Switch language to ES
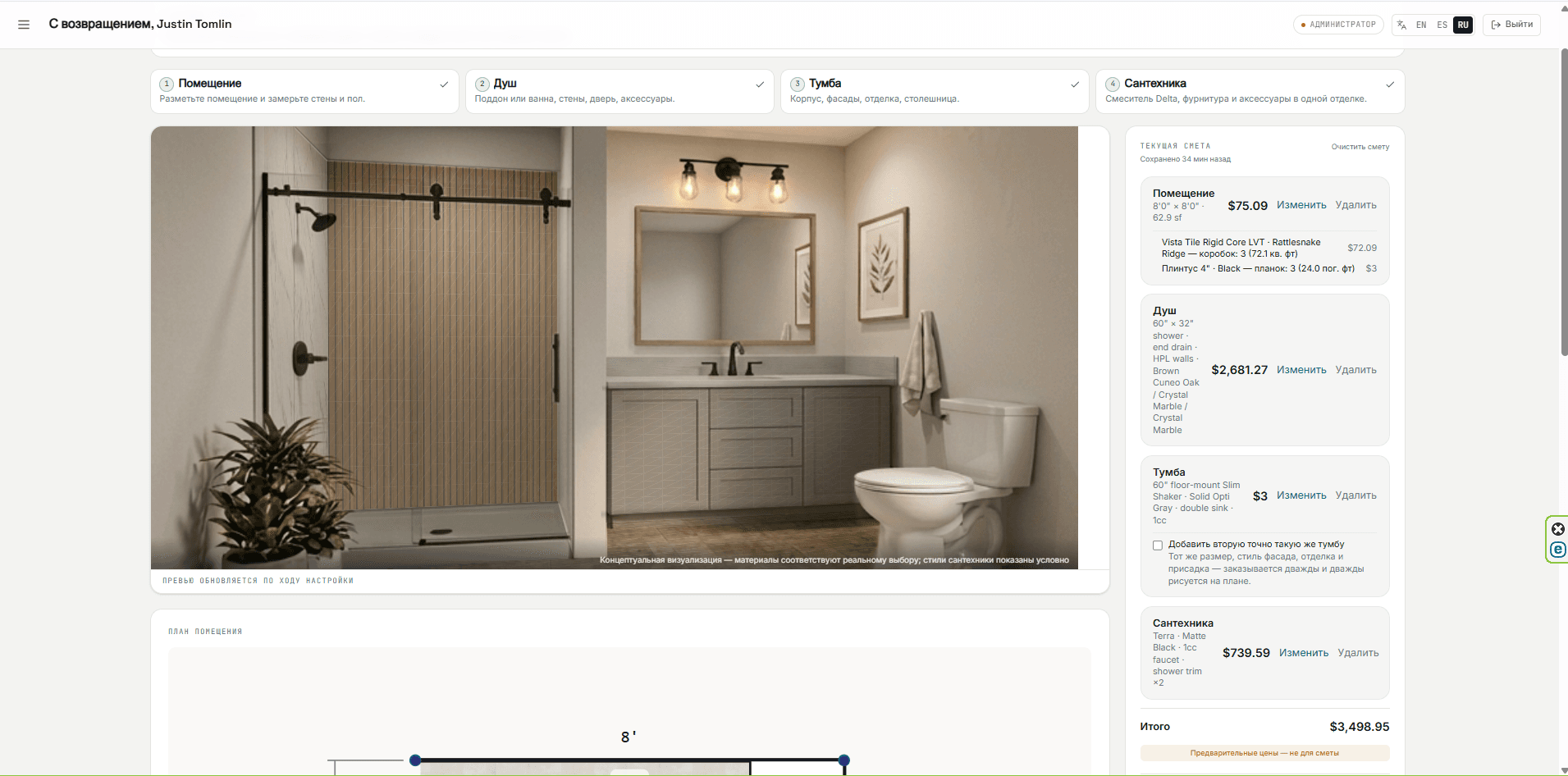Image resolution: width=1568 pixels, height=776 pixels. click(x=1442, y=25)
